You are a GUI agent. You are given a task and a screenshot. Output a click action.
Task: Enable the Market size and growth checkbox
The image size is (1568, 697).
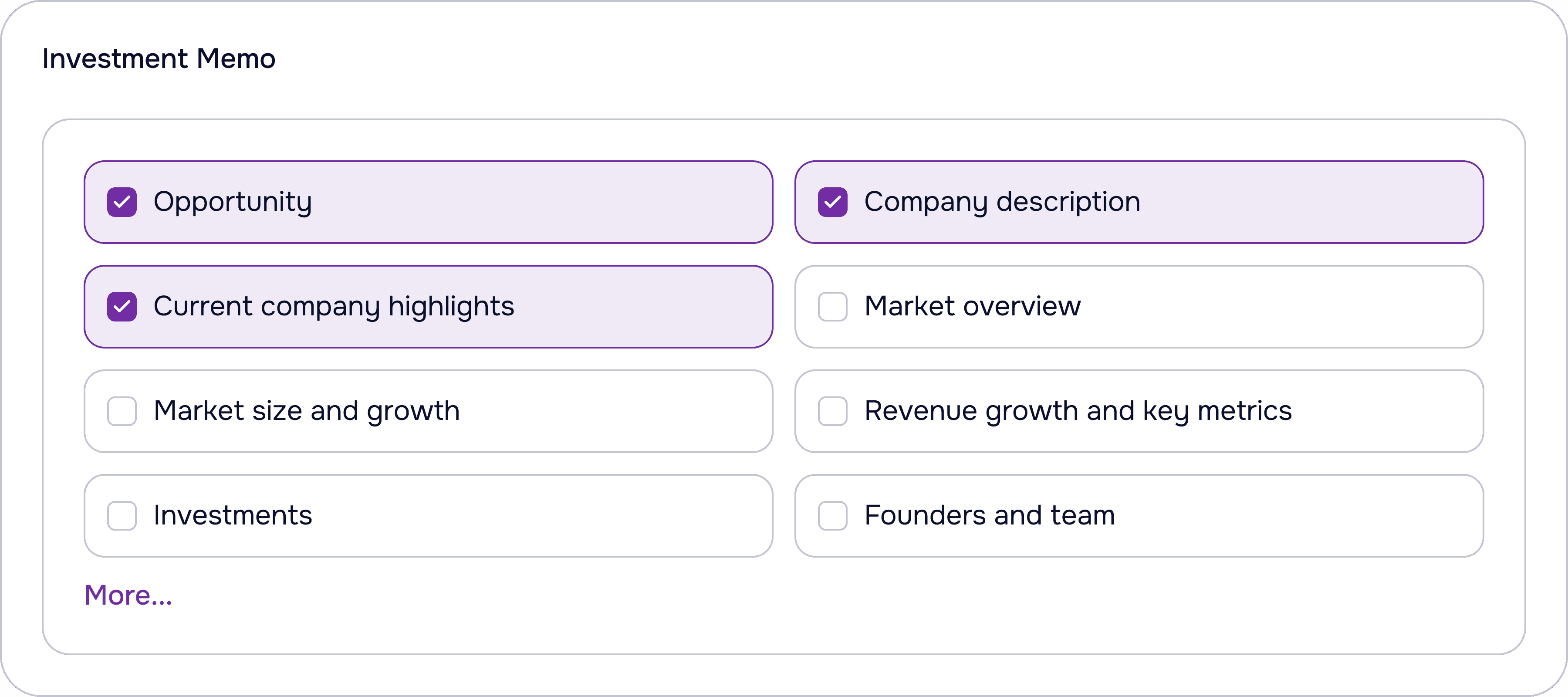point(122,412)
